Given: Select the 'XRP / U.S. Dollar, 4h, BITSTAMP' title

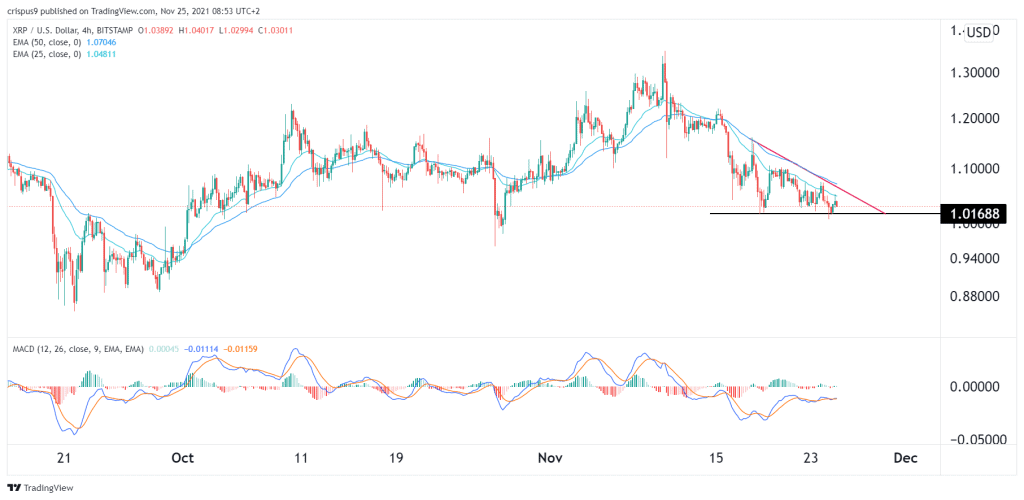Looking at the screenshot, I should coord(71,30).
